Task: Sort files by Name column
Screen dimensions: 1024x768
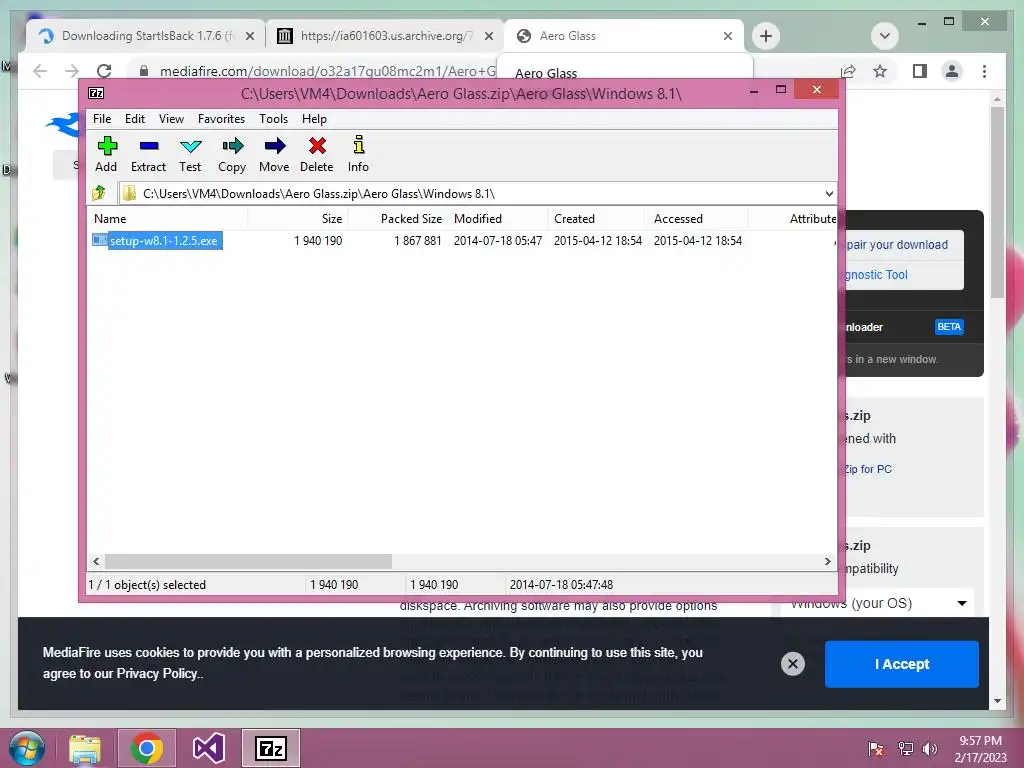Action: [x=167, y=219]
